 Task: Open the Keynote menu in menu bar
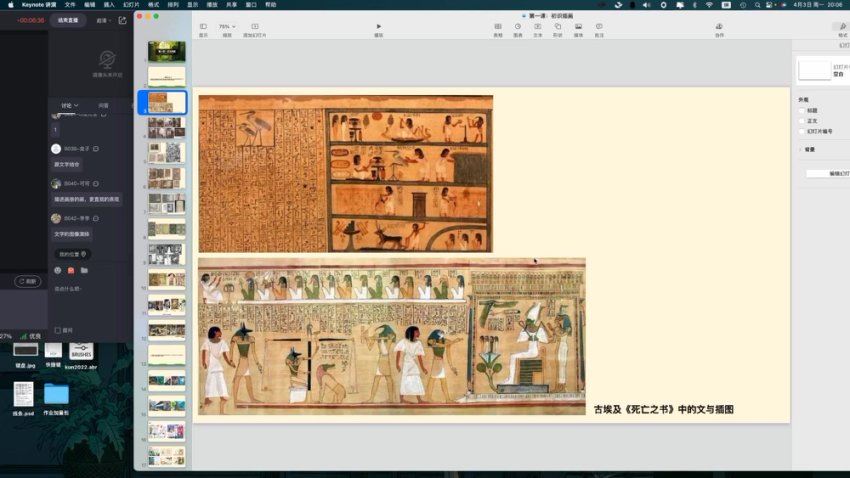[x=38, y=4]
